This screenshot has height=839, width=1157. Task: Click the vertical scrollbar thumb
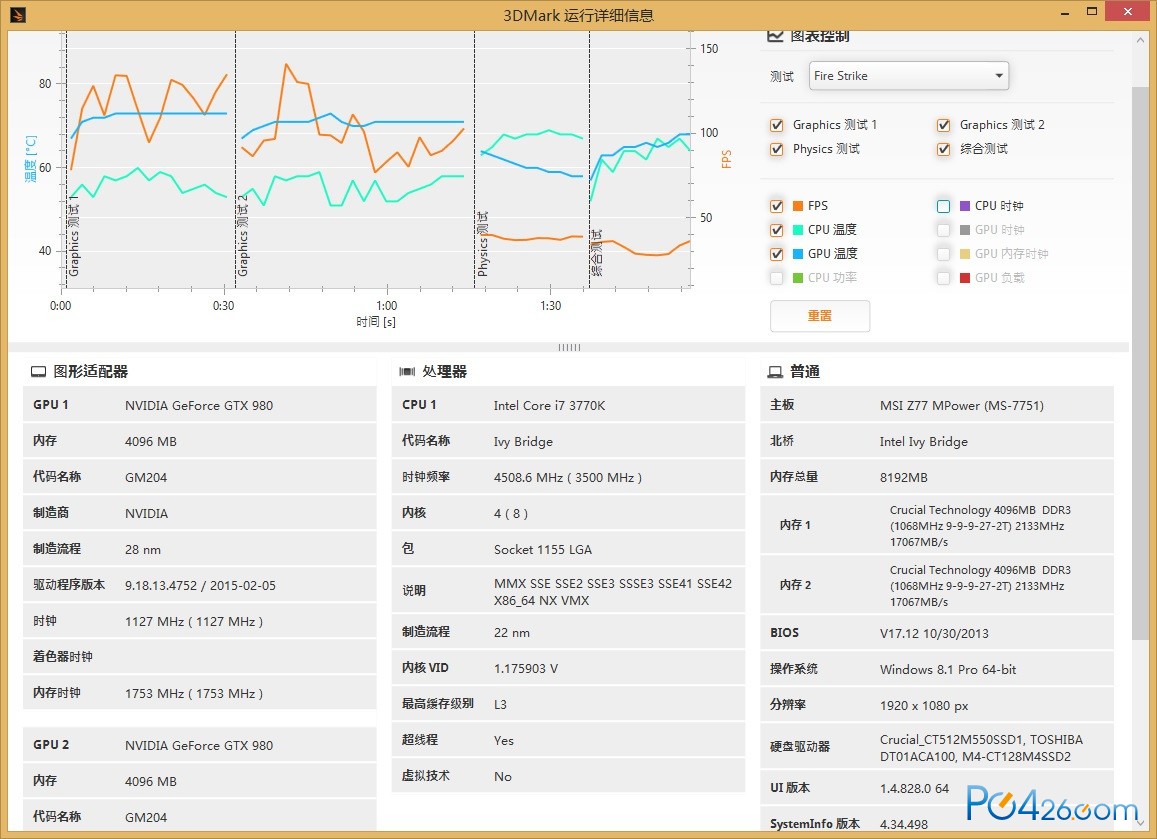click(1141, 362)
